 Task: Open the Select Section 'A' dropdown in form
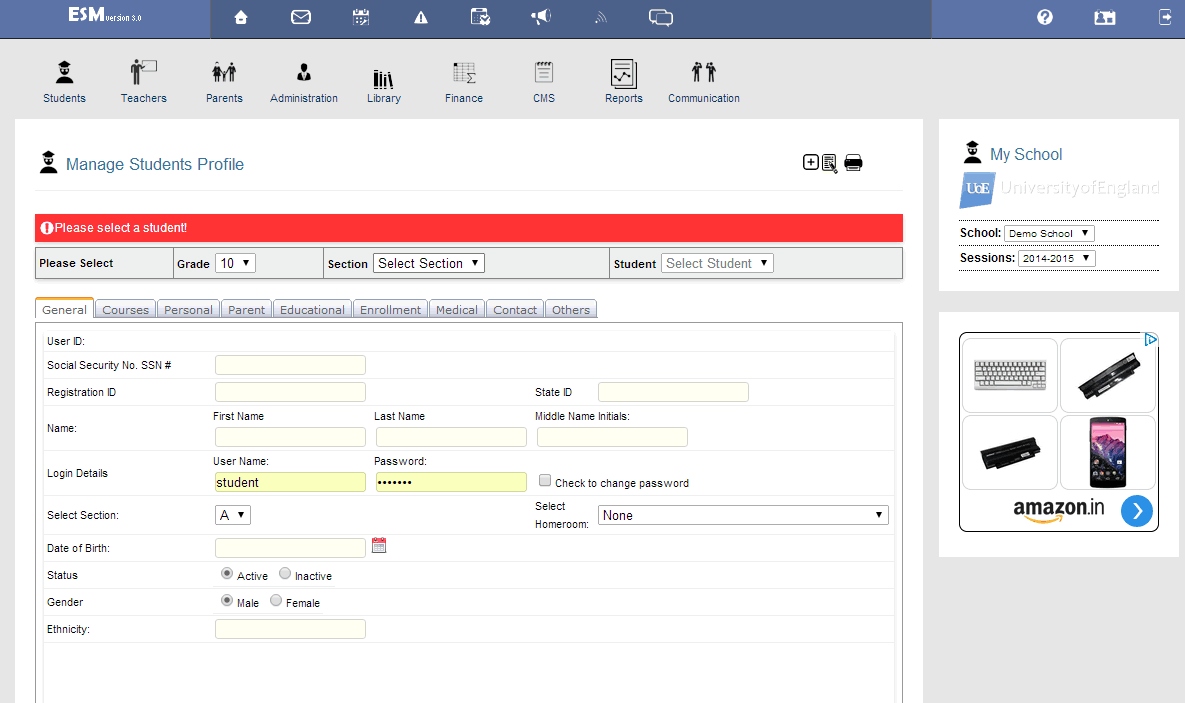point(233,516)
